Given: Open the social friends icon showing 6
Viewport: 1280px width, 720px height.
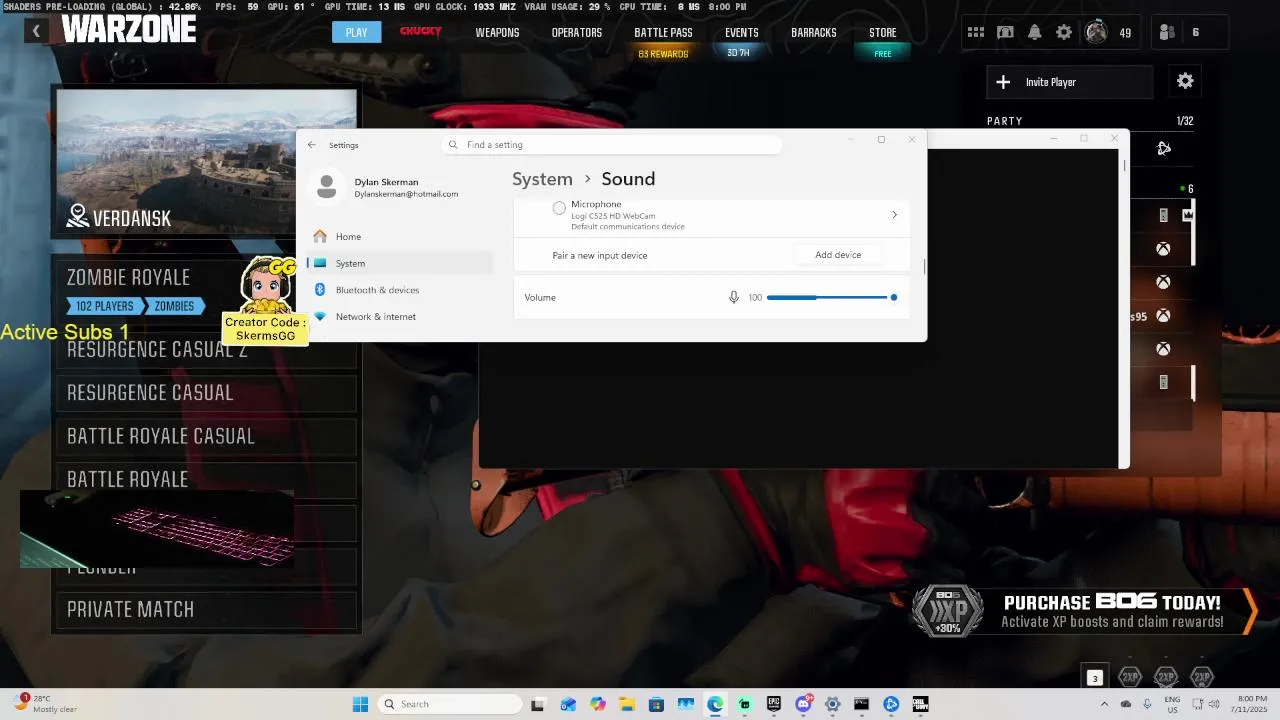Looking at the screenshot, I should pos(1166,32).
